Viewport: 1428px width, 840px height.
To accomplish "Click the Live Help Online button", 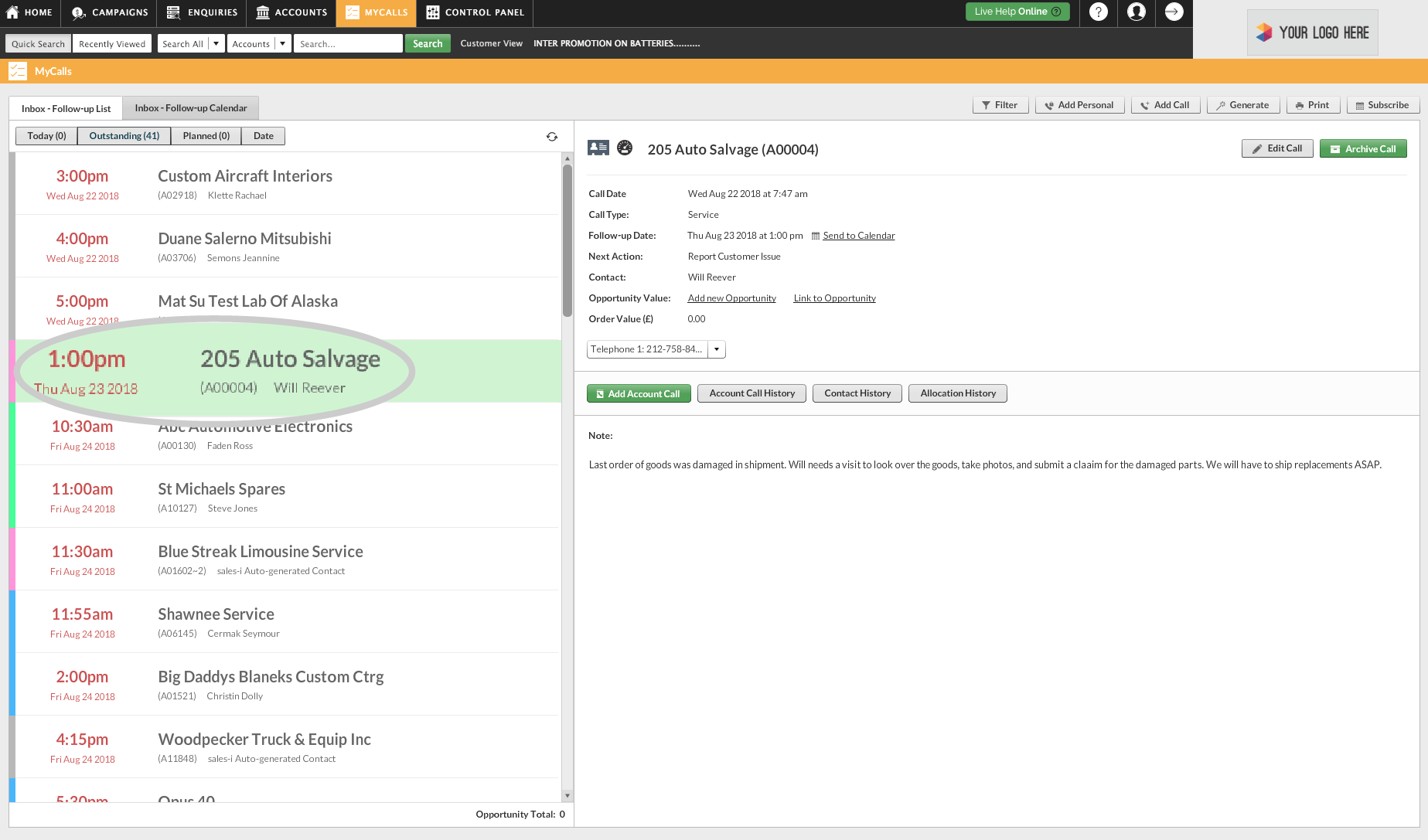I will point(1017,12).
